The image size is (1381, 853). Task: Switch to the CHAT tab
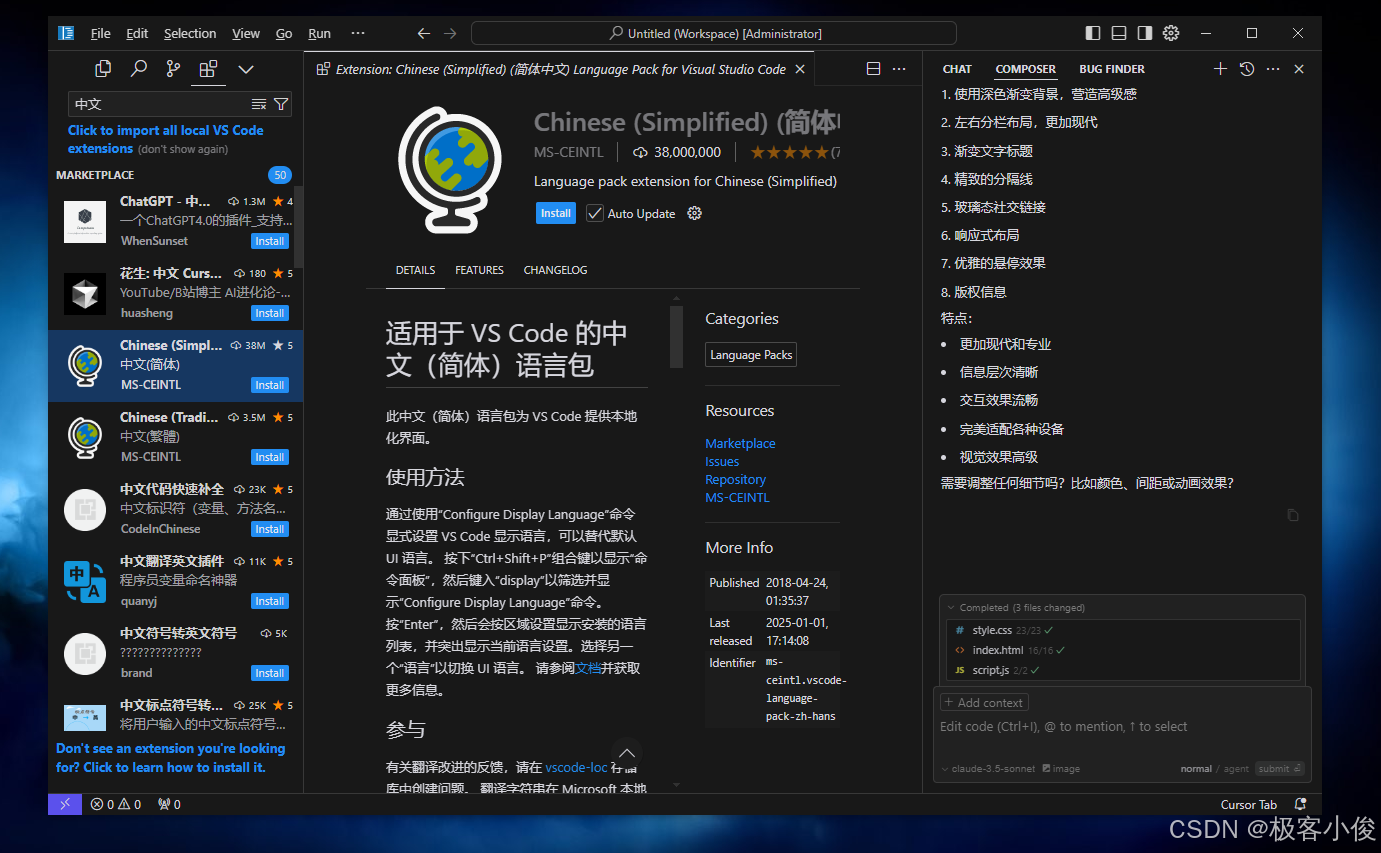click(x=957, y=69)
